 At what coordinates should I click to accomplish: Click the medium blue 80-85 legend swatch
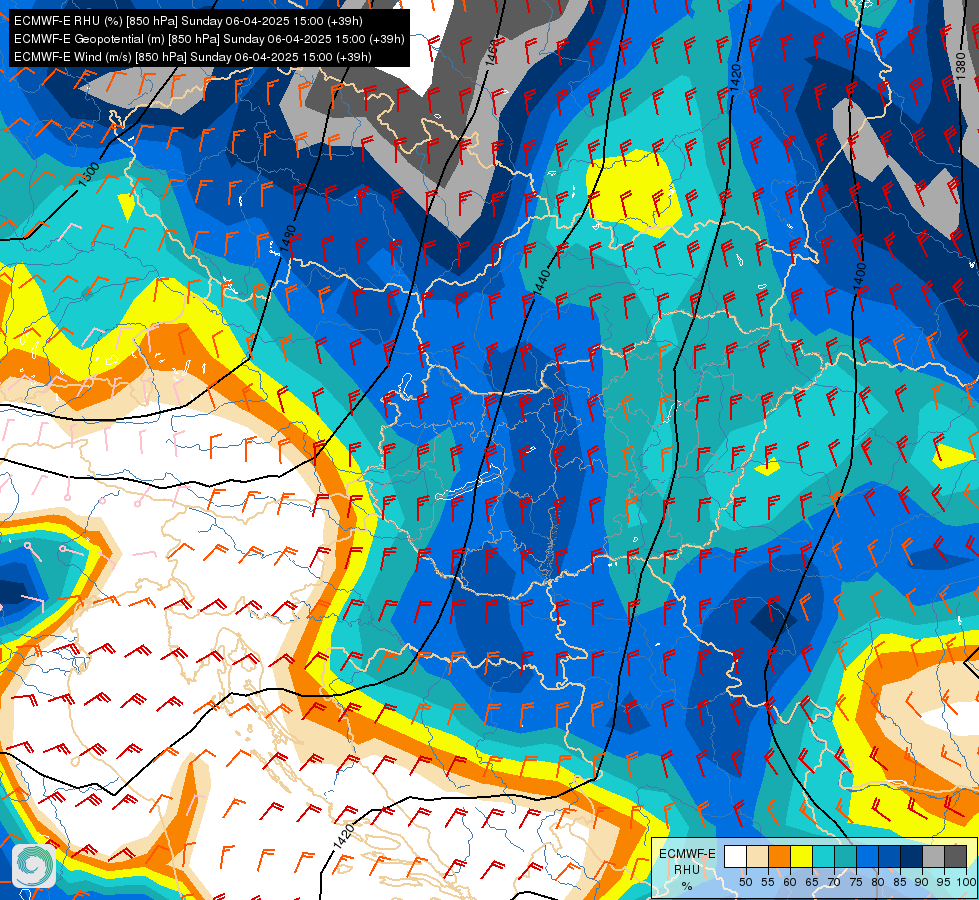click(x=890, y=856)
